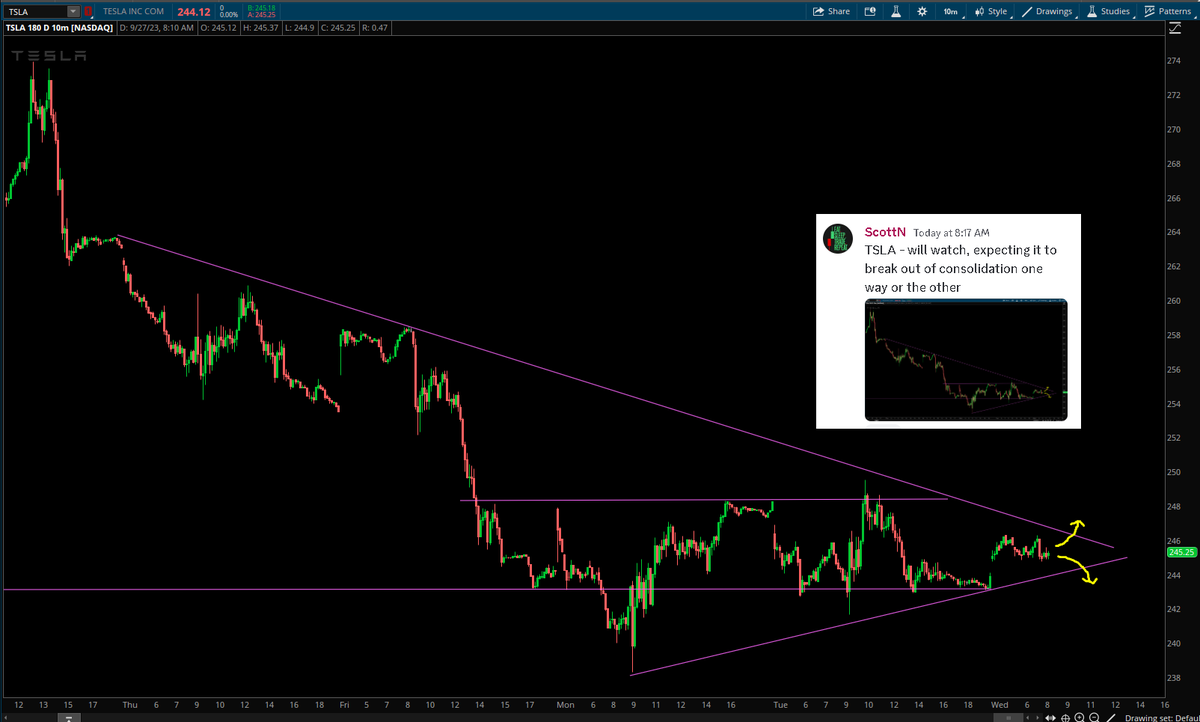1200x722 pixels.
Task: Click the ScottN avatar icon
Action: click(x=837, y=238)
